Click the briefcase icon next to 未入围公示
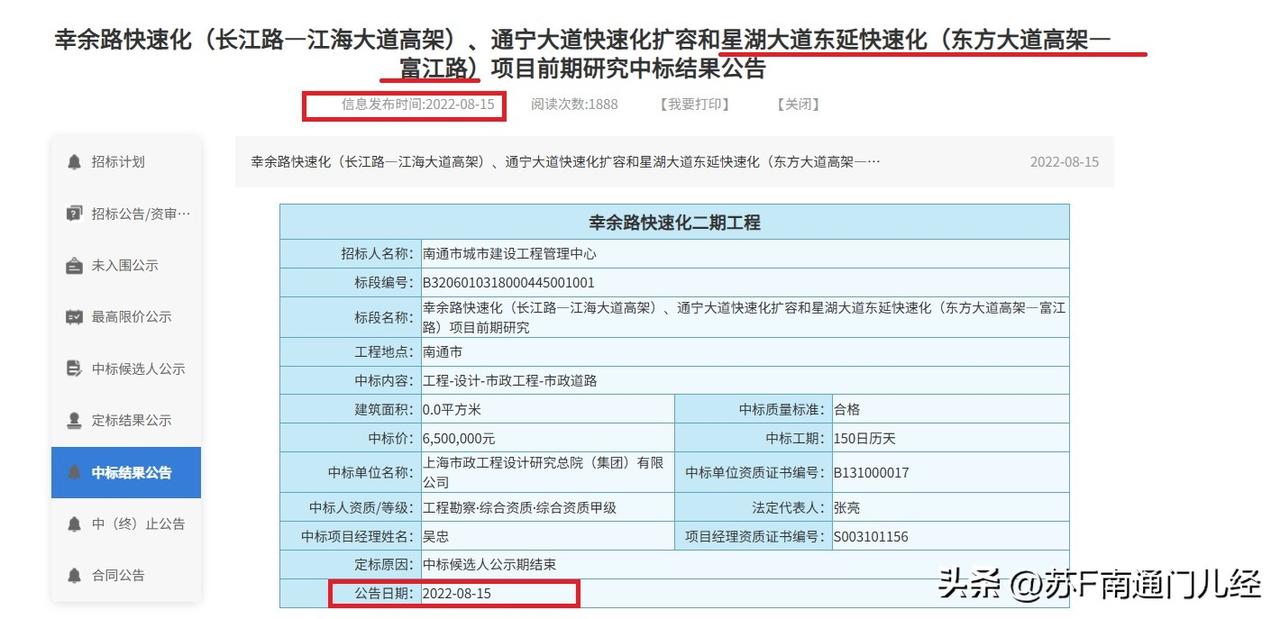1280x619 pixels. click(x=72, y=265)
